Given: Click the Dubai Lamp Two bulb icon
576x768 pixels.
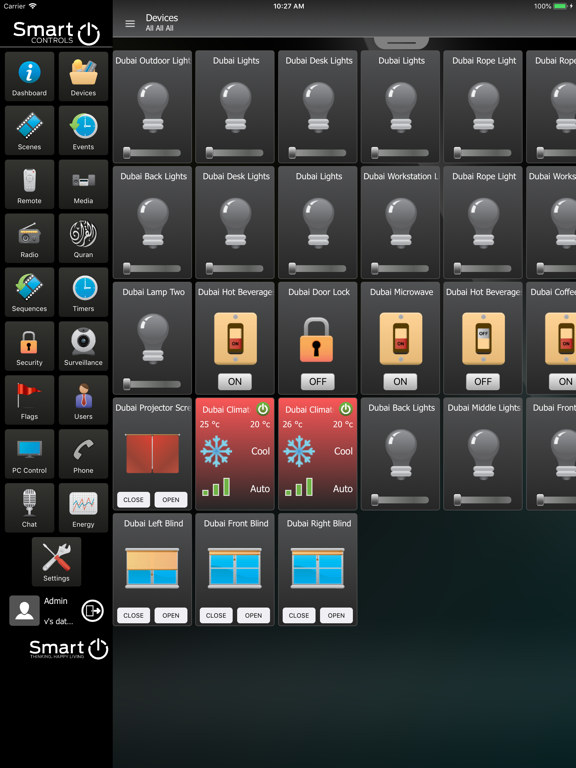Looking at the screenshot, I should [153, 338].
